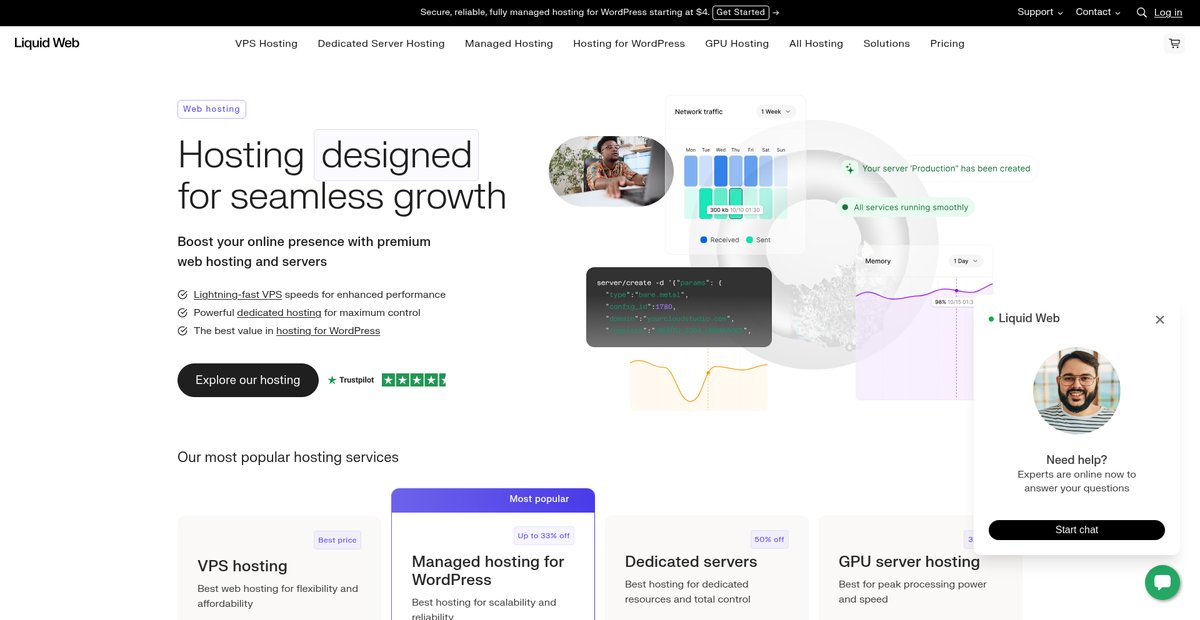The width and height of the screenshot is (1200, 620).
Task: Click the Liquid Web logo
Action: coord(47,43)
